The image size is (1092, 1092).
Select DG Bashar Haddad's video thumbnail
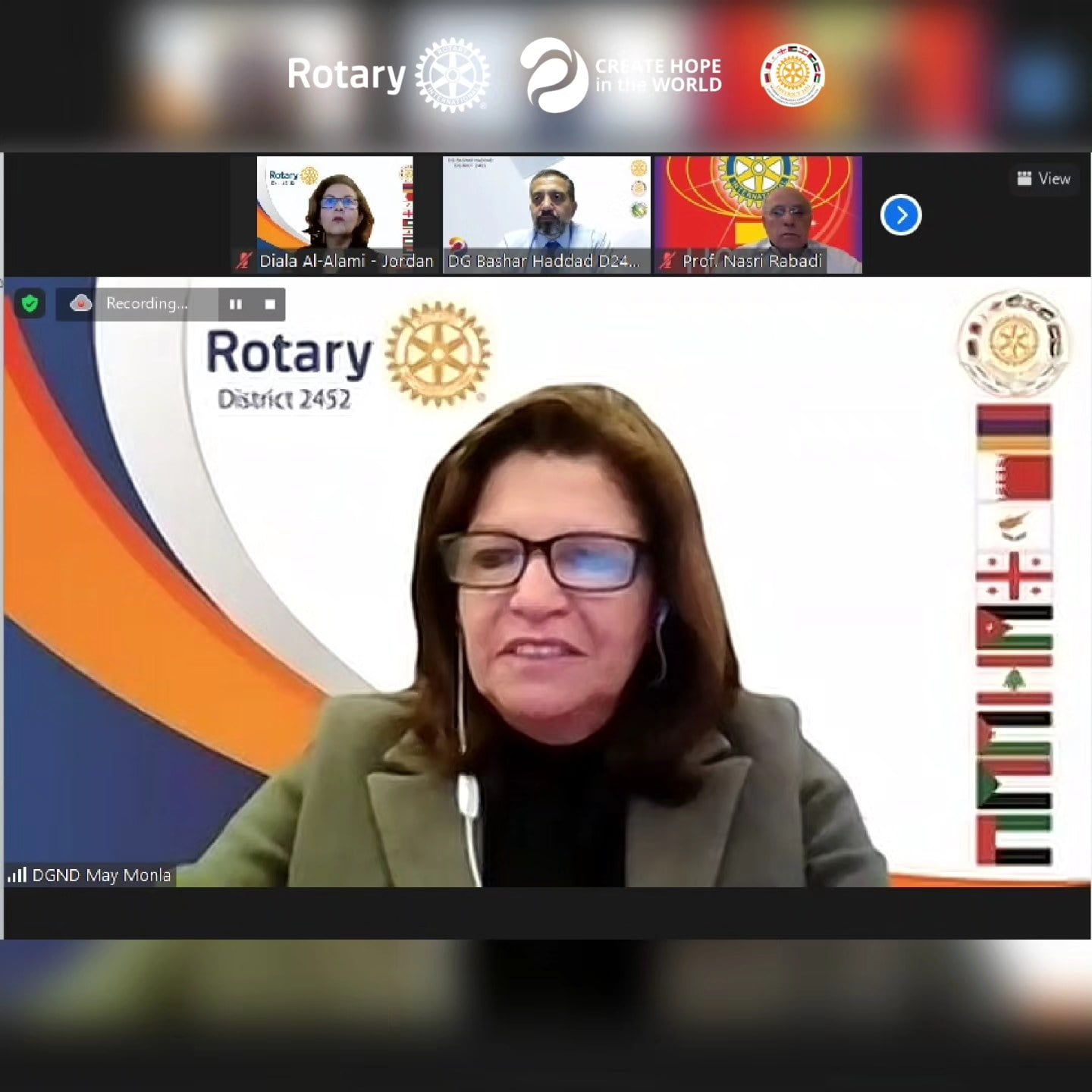pos(546,205)
